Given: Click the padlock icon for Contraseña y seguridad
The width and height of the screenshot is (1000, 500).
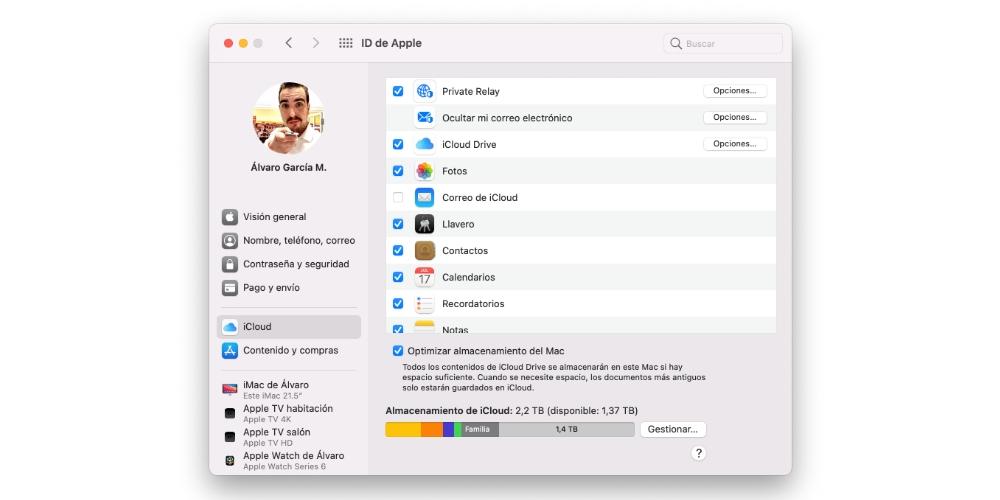Looking at the screenshot, I should (230, 264).
